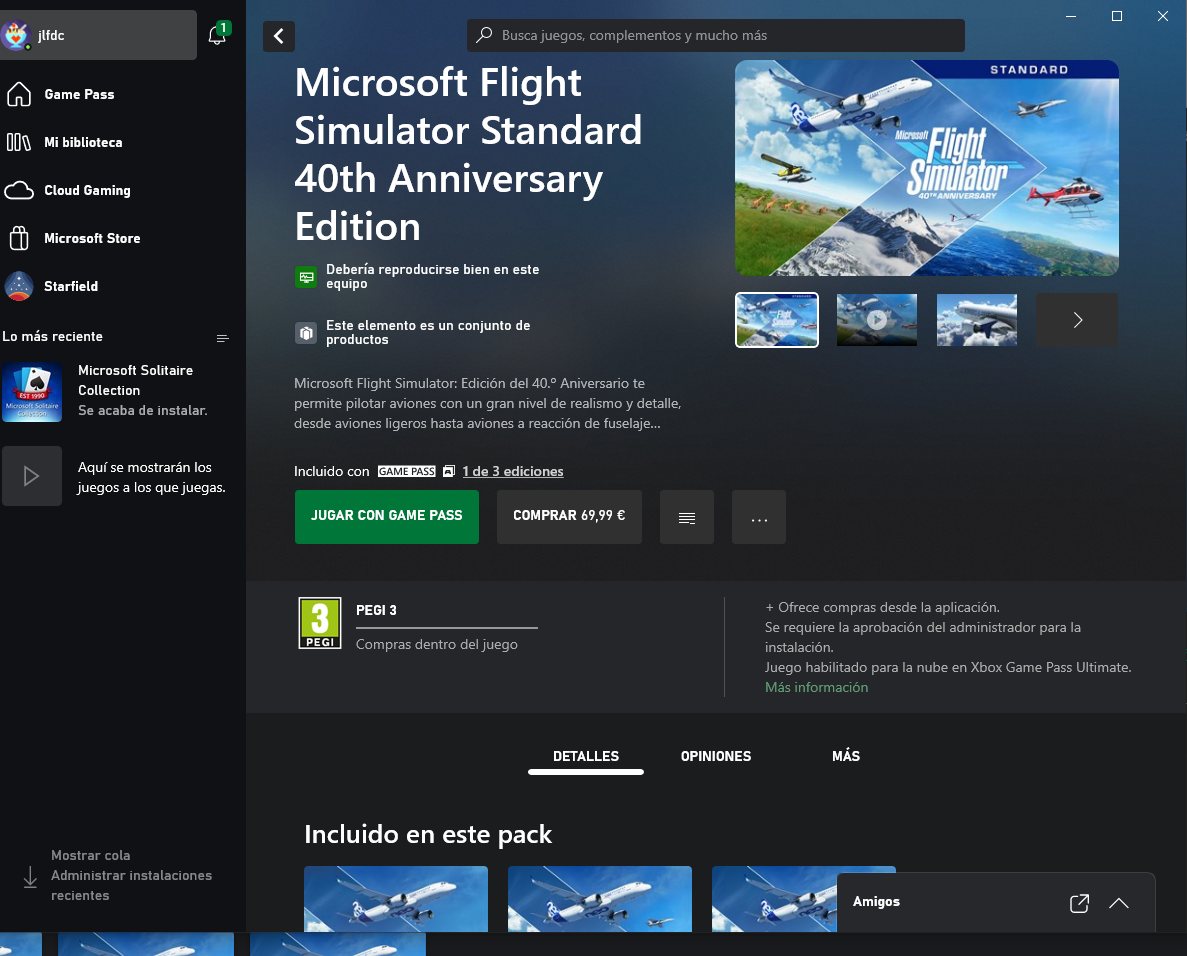Switch to the MÁS tab

[x=846, y=756]
